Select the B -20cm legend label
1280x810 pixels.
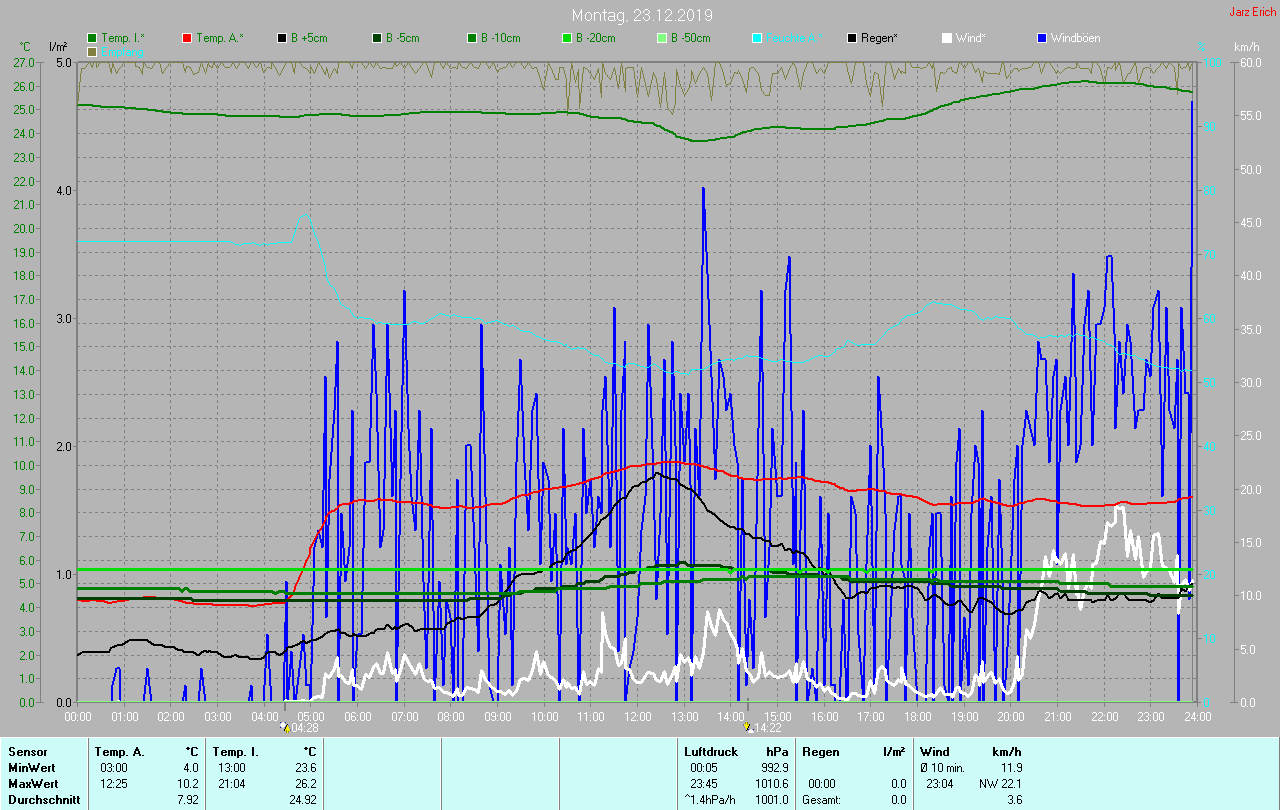click(595, 38)
